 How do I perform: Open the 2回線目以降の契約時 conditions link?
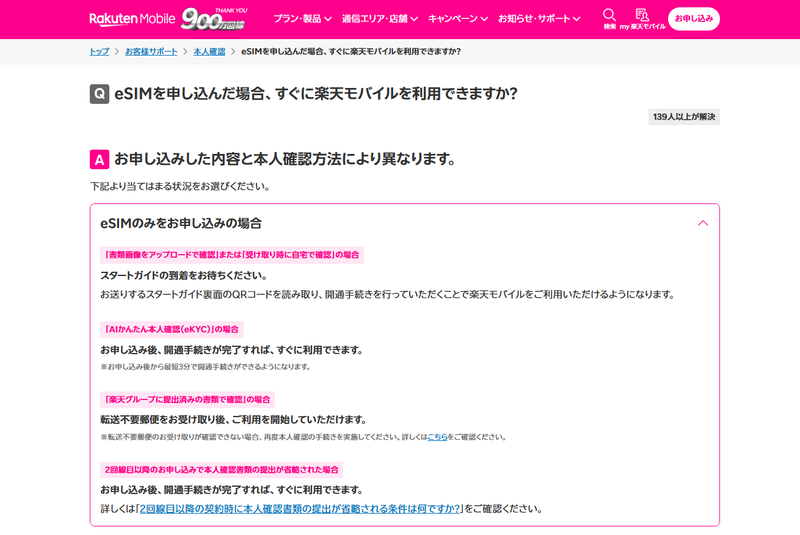[x=300, y=509]
